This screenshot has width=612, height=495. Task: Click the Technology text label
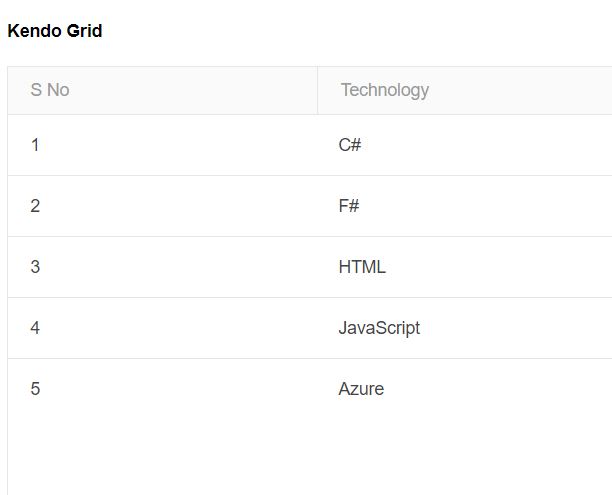click(385, 91)
